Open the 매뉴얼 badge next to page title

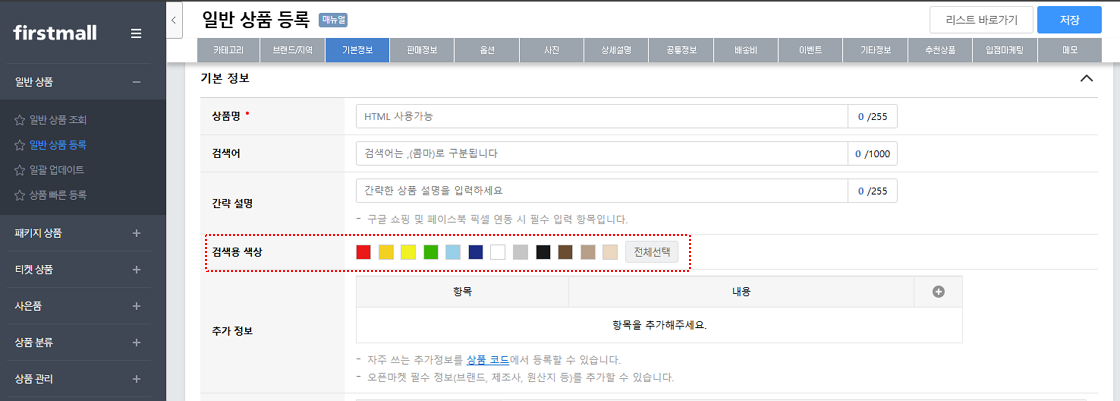tap(333, 20)
